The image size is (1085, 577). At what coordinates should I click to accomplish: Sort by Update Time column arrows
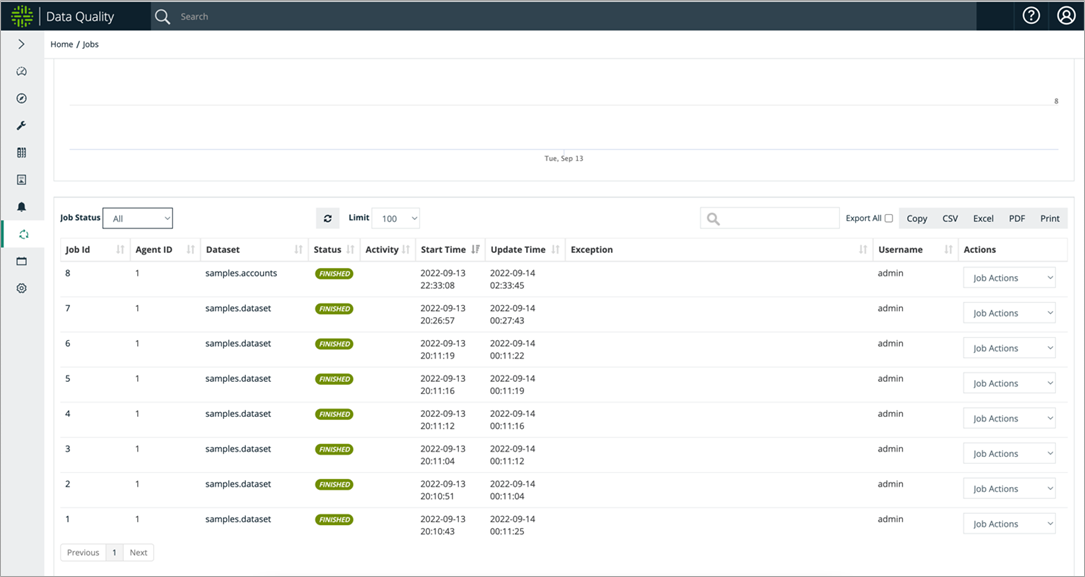click(556, 250)
